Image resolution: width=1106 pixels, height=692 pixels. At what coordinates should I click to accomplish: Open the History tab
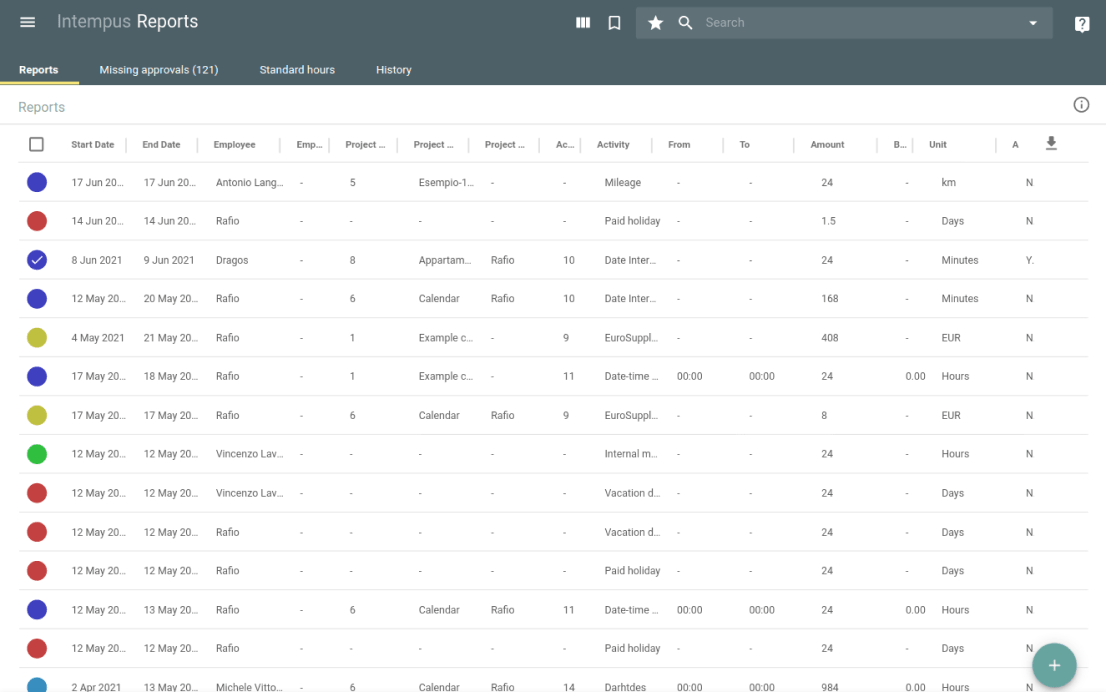coord(393,70)
